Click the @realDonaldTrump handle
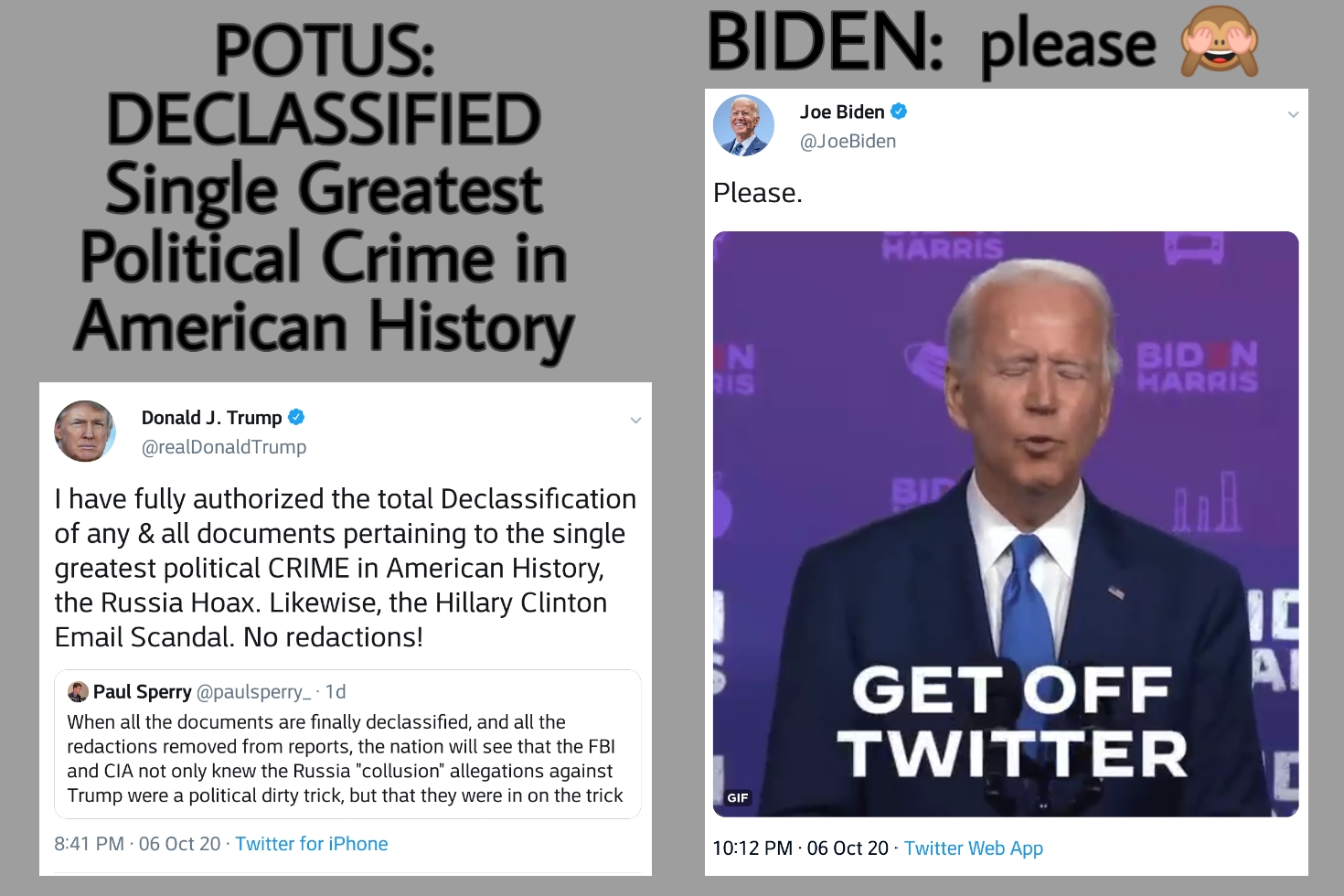1344x896 pixels. tap(224, 447)
